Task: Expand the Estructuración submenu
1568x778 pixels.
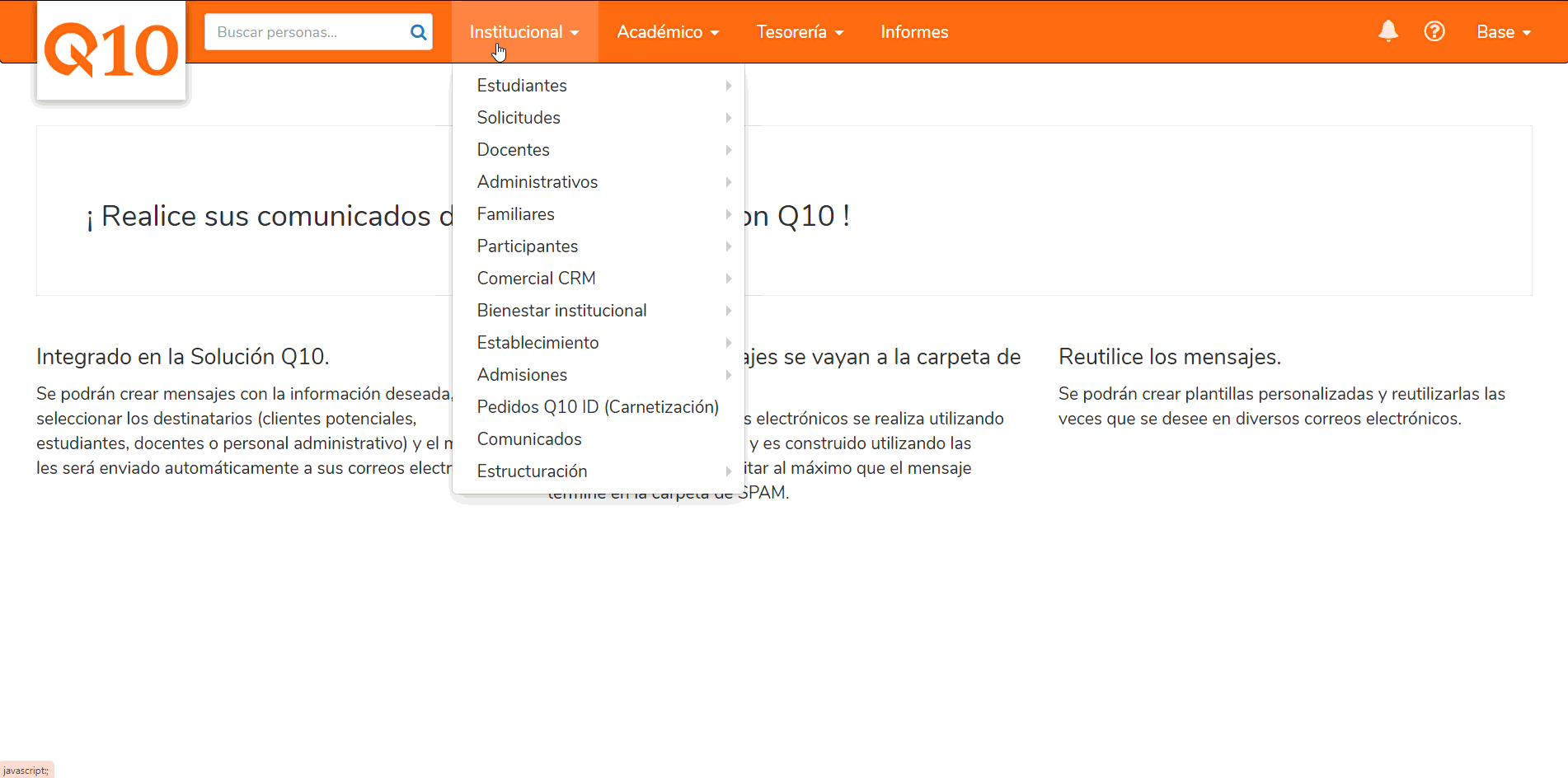Action: click(x=599, y=471)
